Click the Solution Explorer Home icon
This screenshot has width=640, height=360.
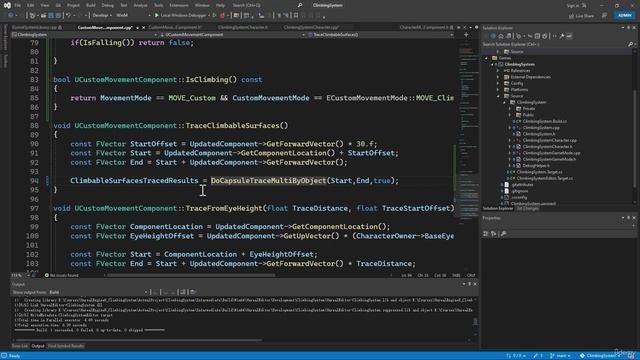point(501,36)
